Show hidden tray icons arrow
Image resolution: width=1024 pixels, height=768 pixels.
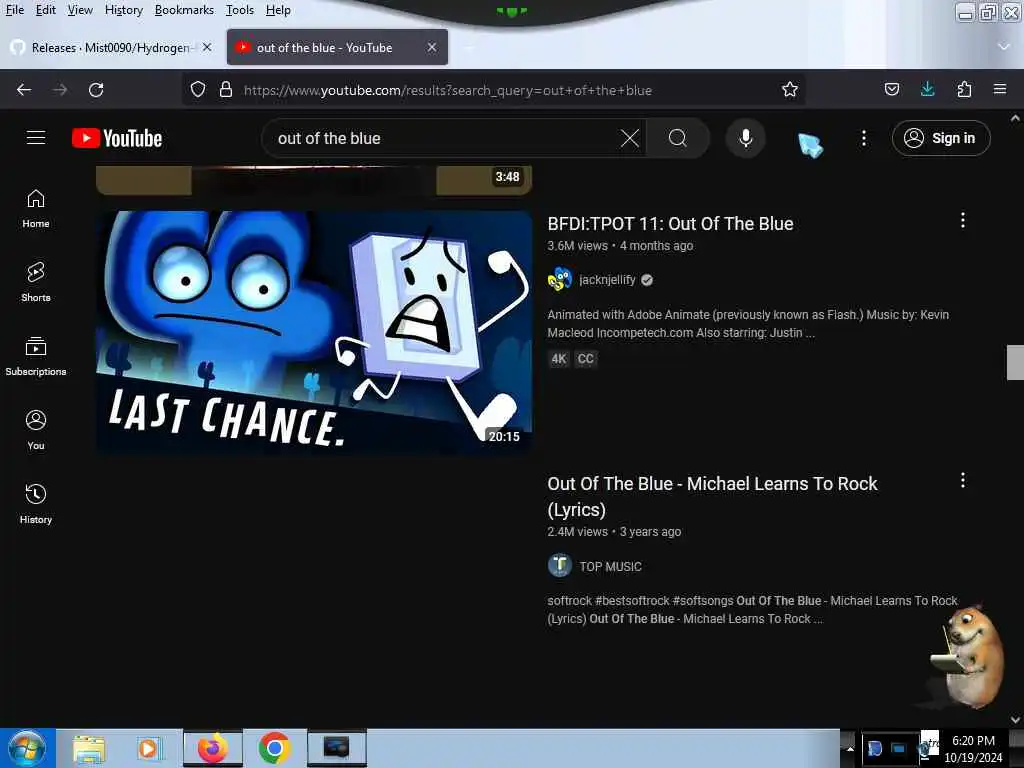point(850,748)
